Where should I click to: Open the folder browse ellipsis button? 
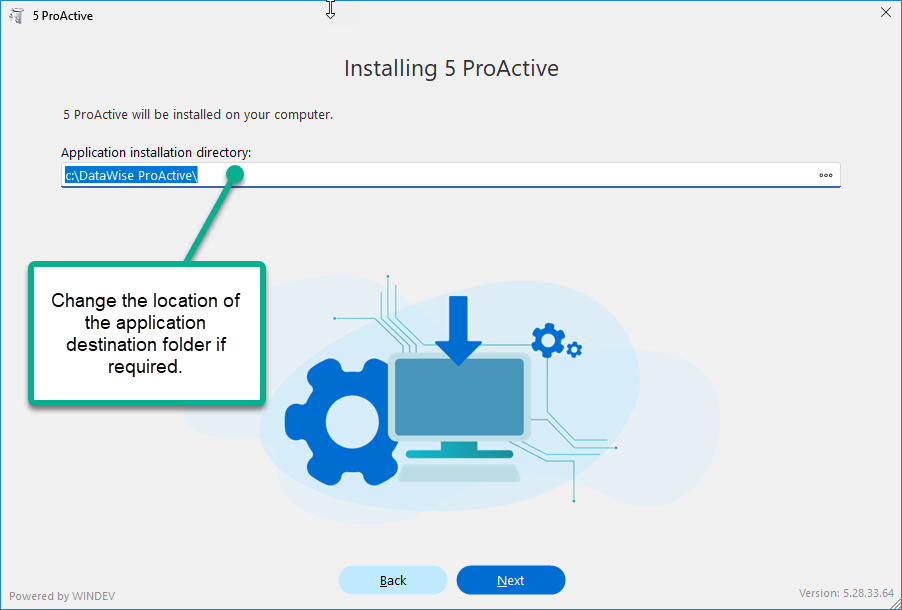pos(825,176)
